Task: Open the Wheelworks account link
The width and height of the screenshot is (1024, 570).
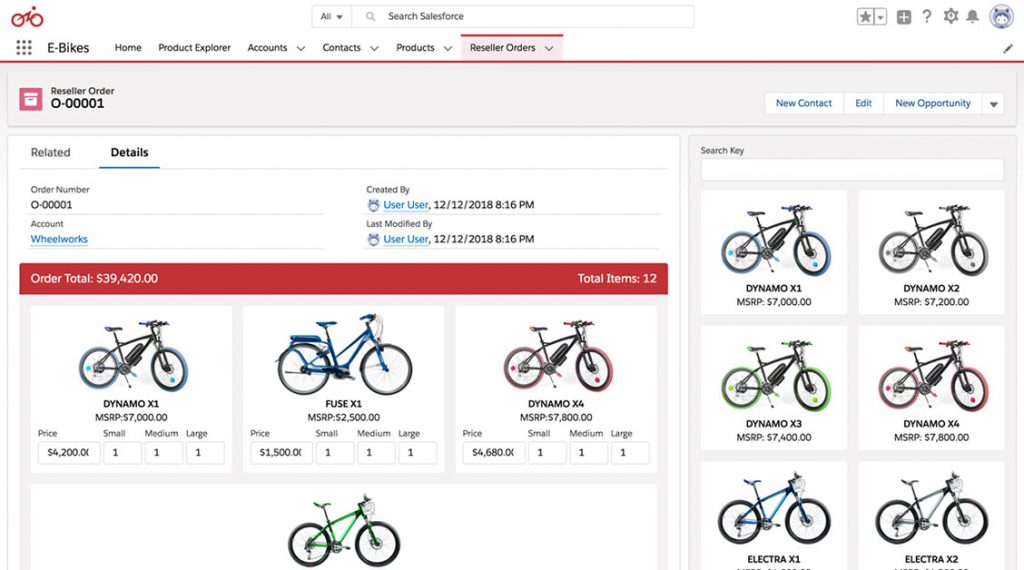Action: [59, 239]
